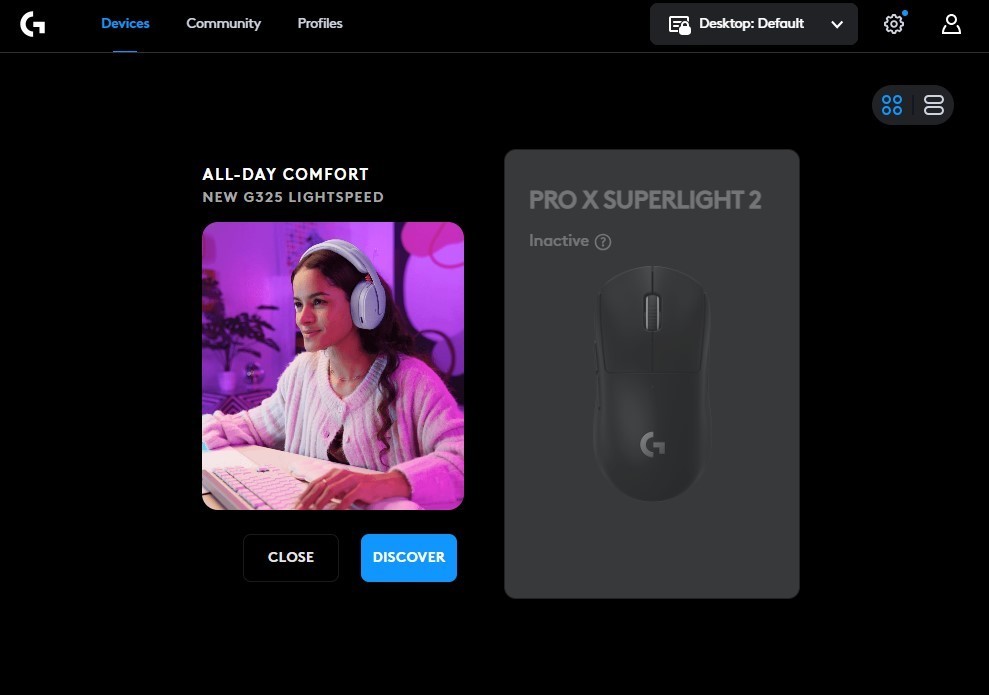Click the mouse scroll wheel in device image
The image size is (989, 695).
click(x=652, y=312)
